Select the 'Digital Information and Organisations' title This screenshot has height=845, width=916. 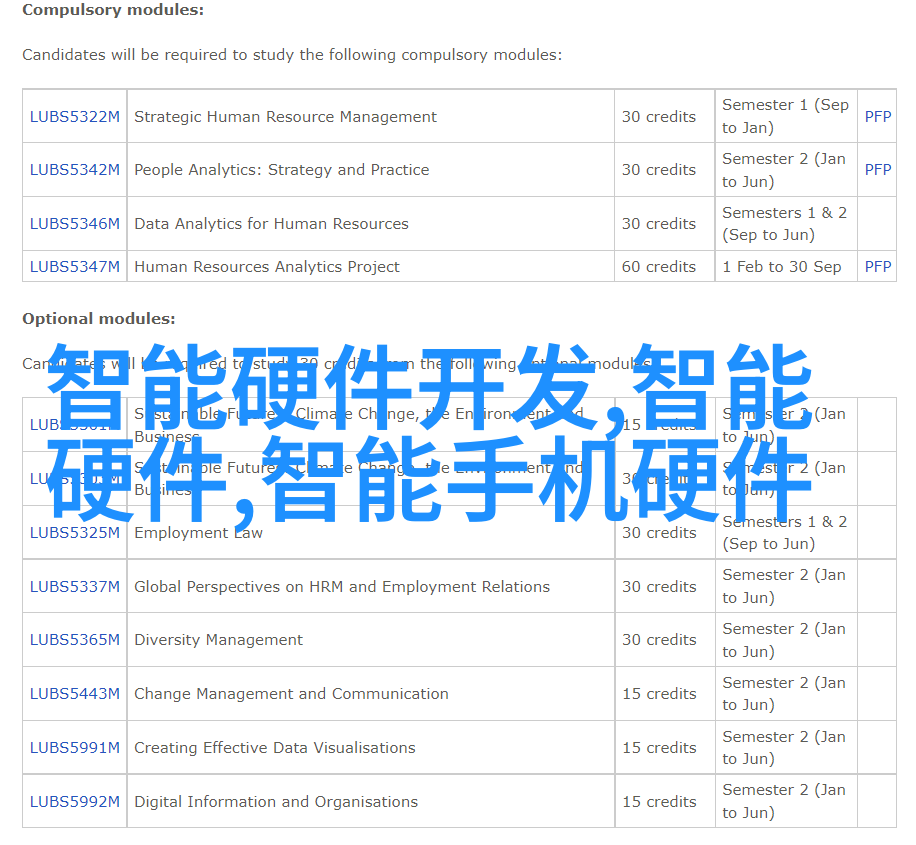pyautogui.click(x=276, y=801)
